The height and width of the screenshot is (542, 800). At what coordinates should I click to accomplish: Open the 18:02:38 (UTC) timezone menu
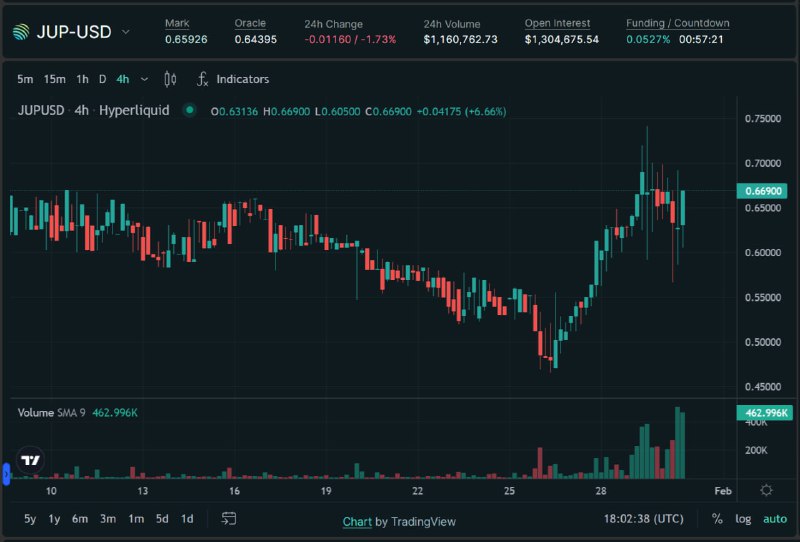(643, 519)
